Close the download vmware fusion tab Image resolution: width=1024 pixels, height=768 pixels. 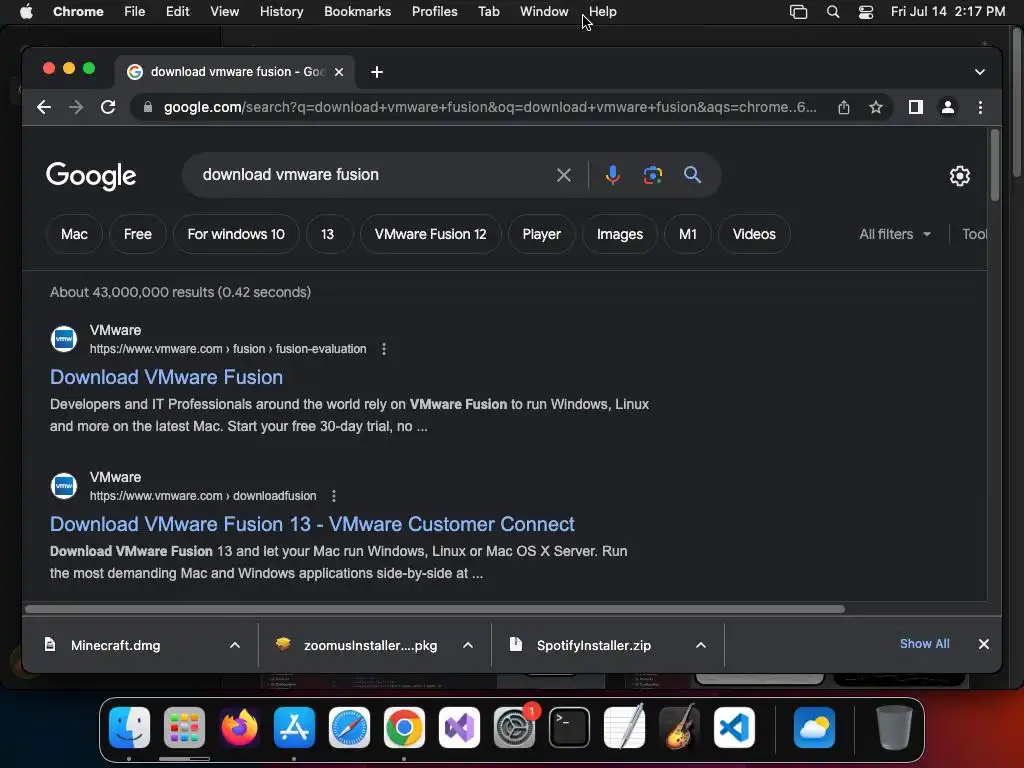pyautogui.click(x=339, y=72)
